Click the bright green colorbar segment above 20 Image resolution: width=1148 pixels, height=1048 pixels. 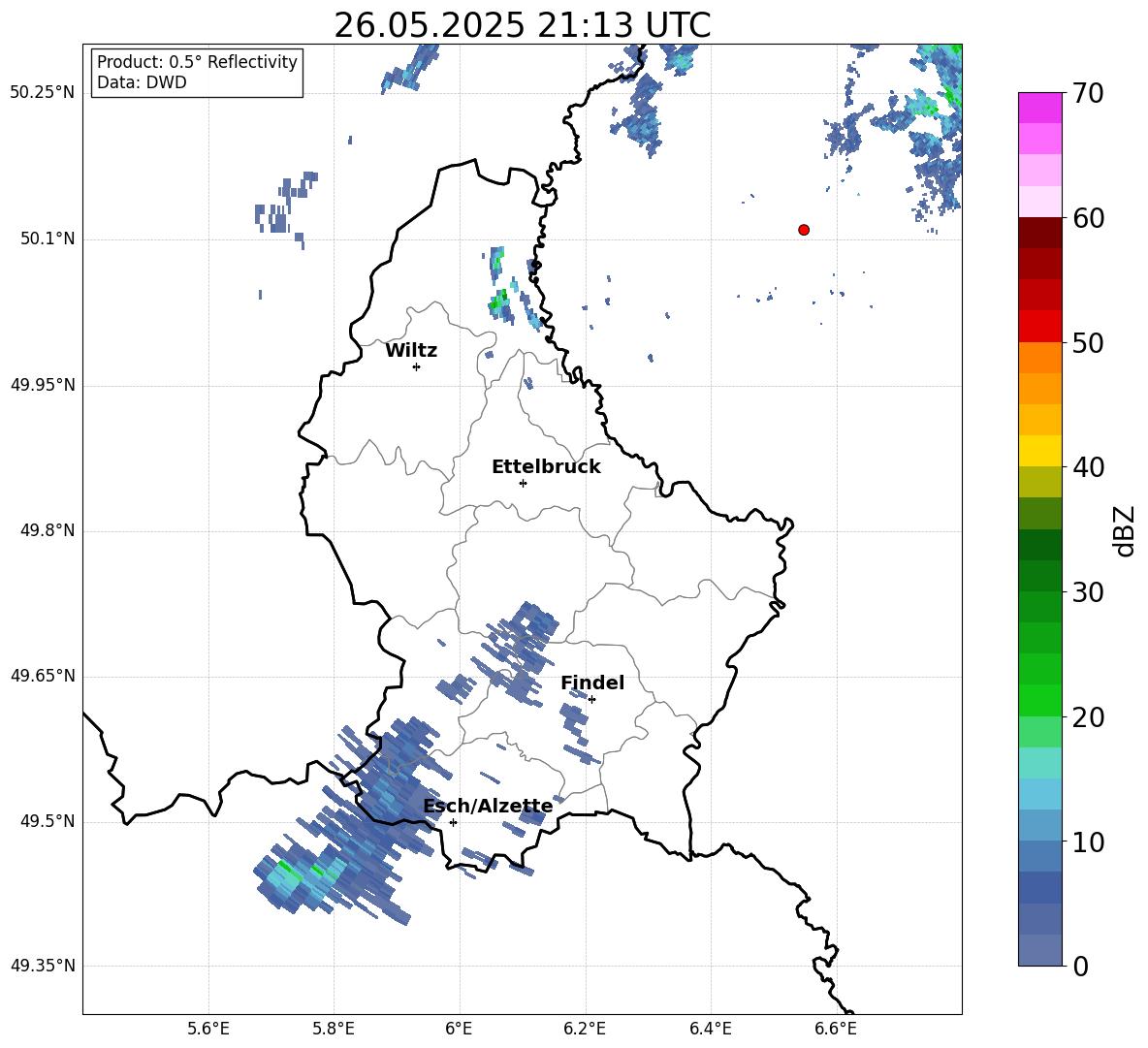[x=1040, y=700]
